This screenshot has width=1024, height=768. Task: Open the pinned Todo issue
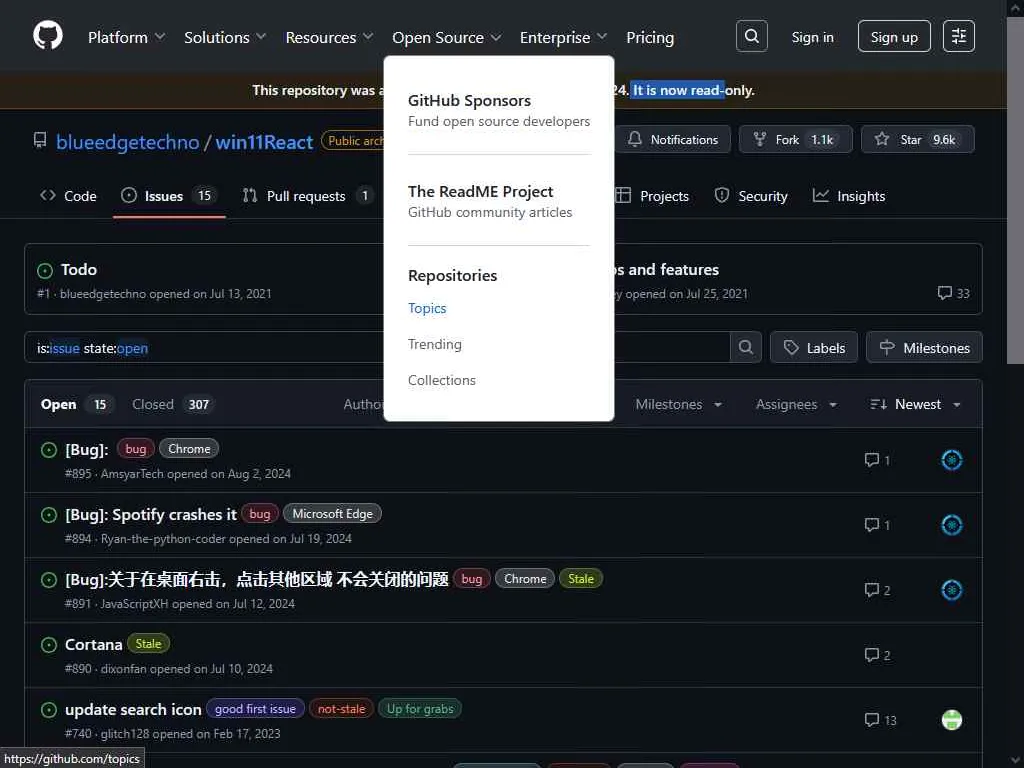(79, 270)
